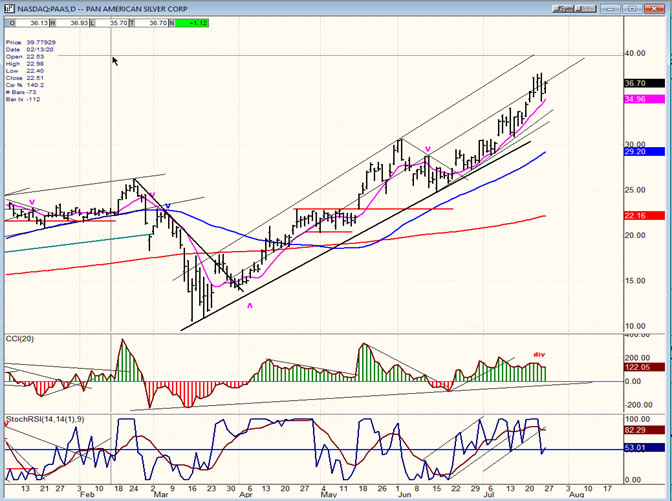The image size is (672, 501).
Task: Select the blue 29.20 moving average tag
Action: pyautogui.click(x=650, y=153)
